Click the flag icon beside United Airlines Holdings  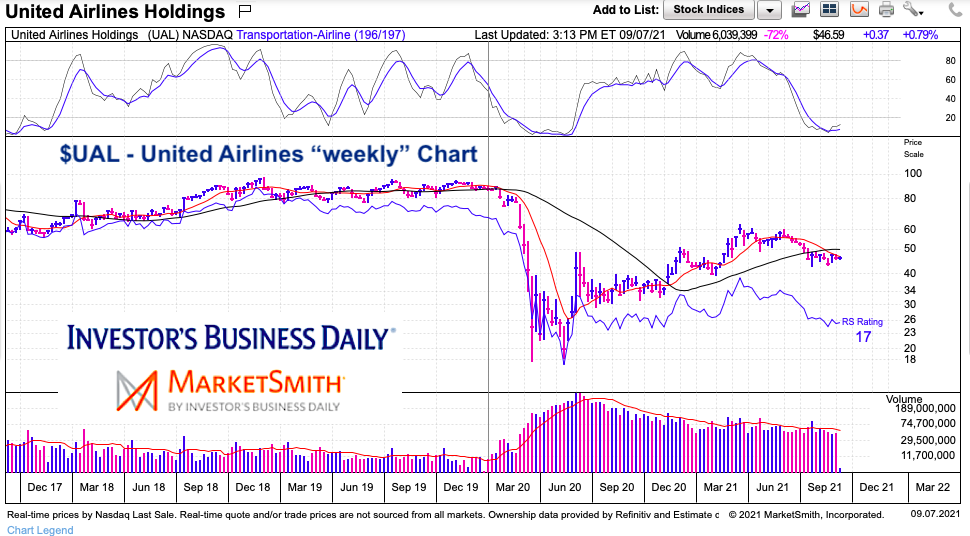(245, 11)
